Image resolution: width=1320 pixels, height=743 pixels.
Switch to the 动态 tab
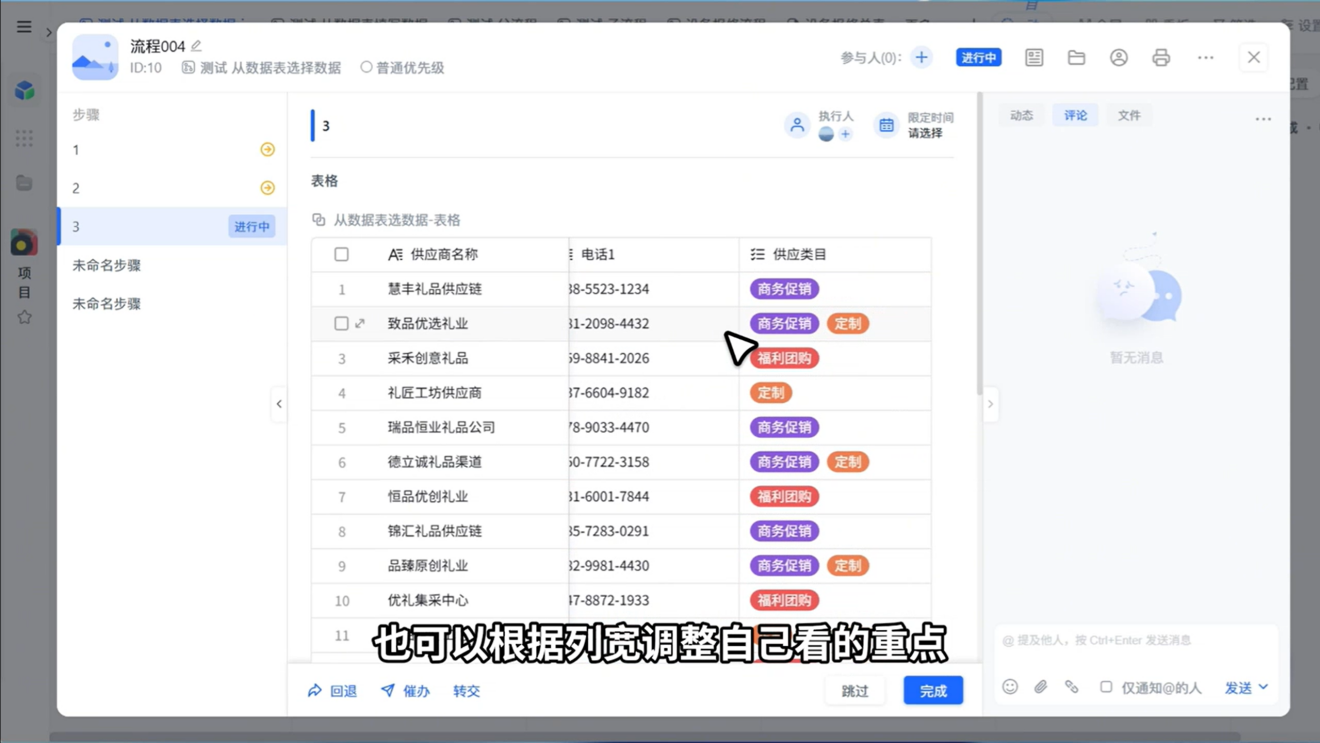(x=1021, y=116)
